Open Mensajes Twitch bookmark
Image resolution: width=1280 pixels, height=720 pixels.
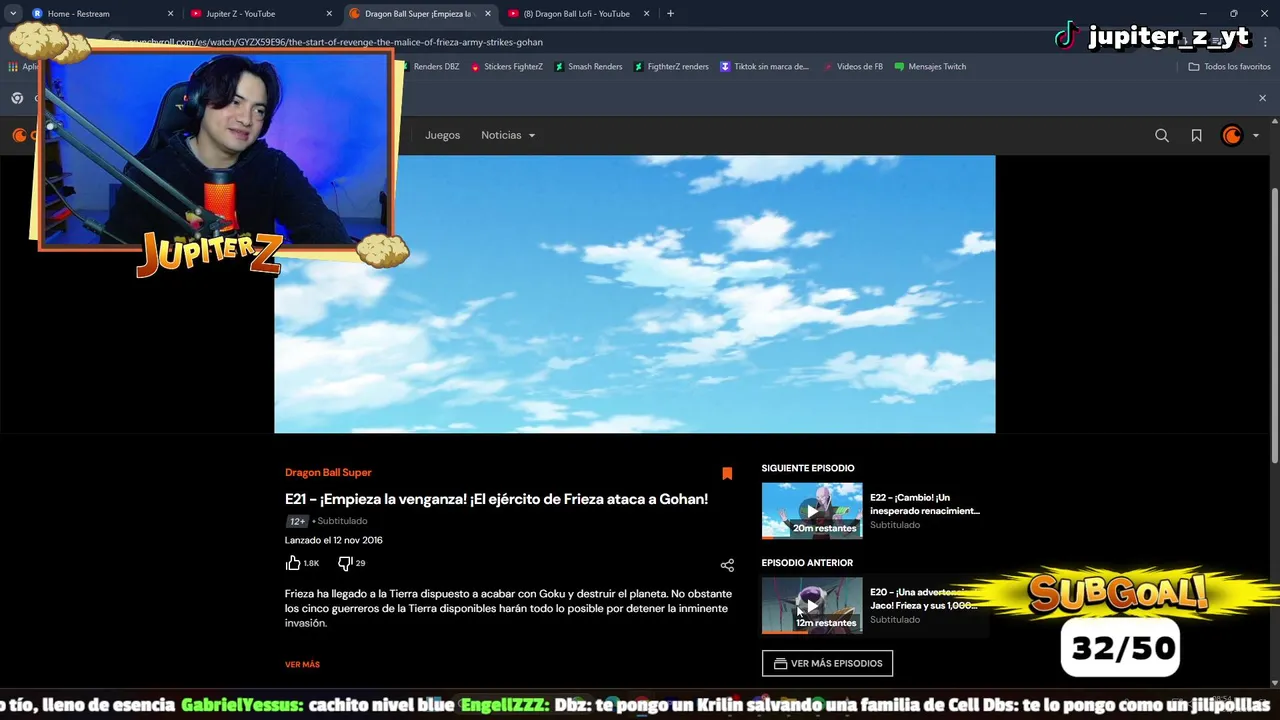tap(930, 67)
